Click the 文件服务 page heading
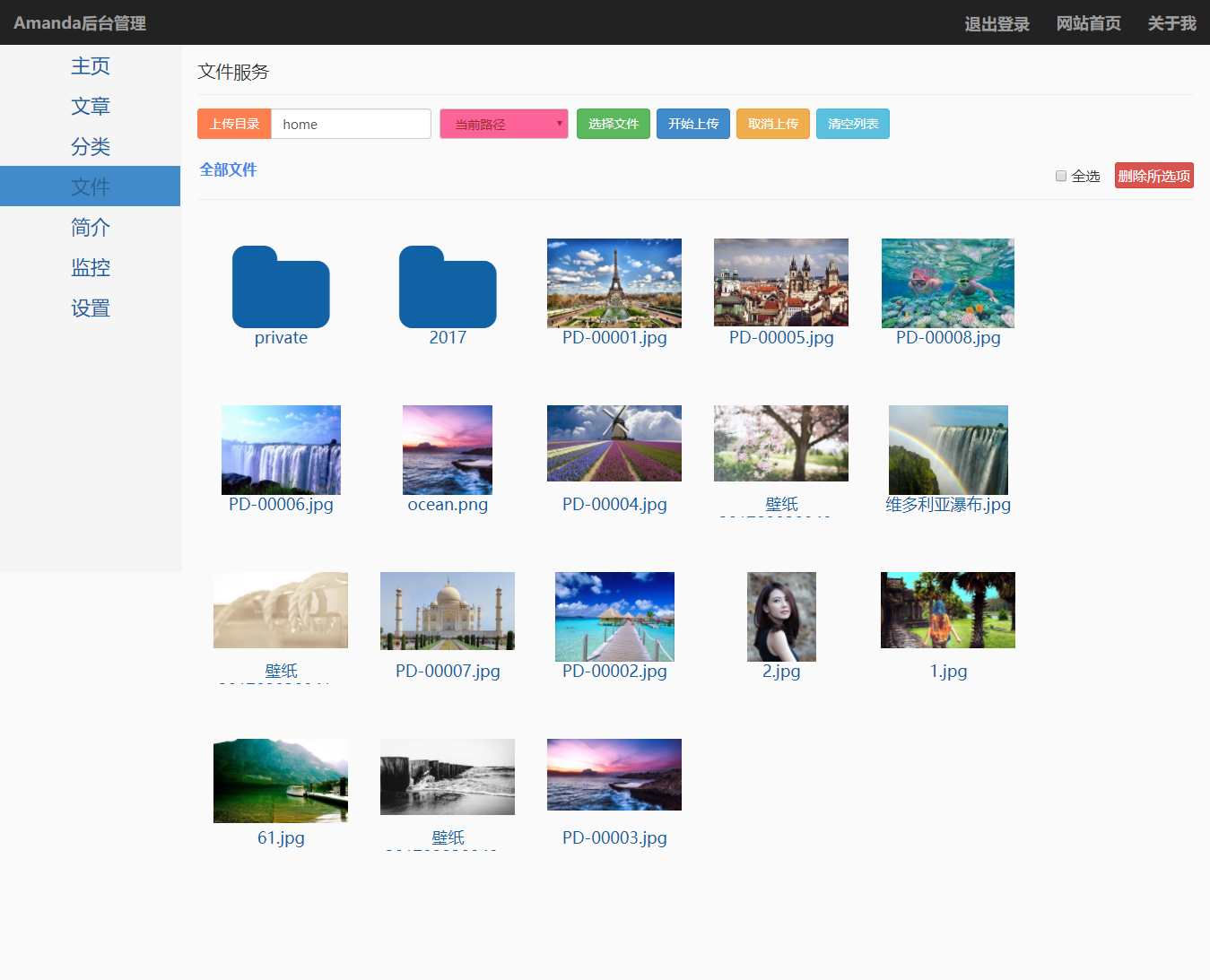Viewport: 1210px width, 980px height. tap(233, 72)
